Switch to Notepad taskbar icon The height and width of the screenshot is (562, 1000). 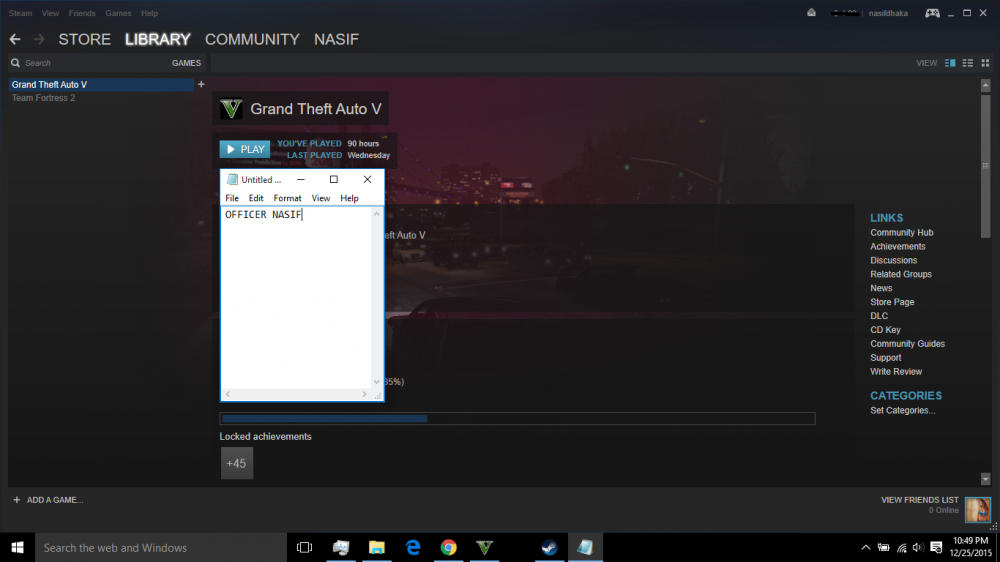[585, 547]
